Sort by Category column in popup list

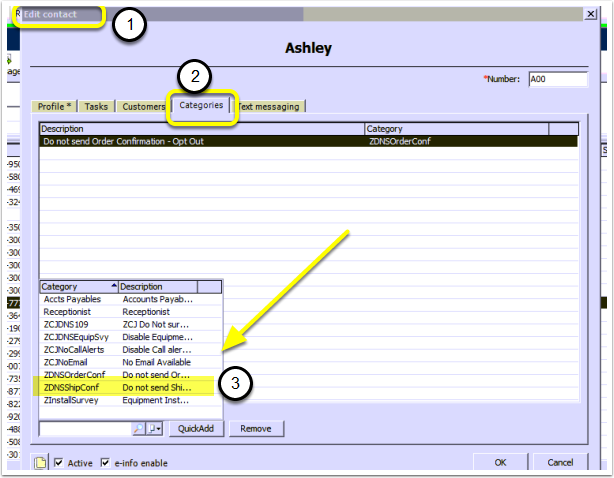tap(79, 287)
